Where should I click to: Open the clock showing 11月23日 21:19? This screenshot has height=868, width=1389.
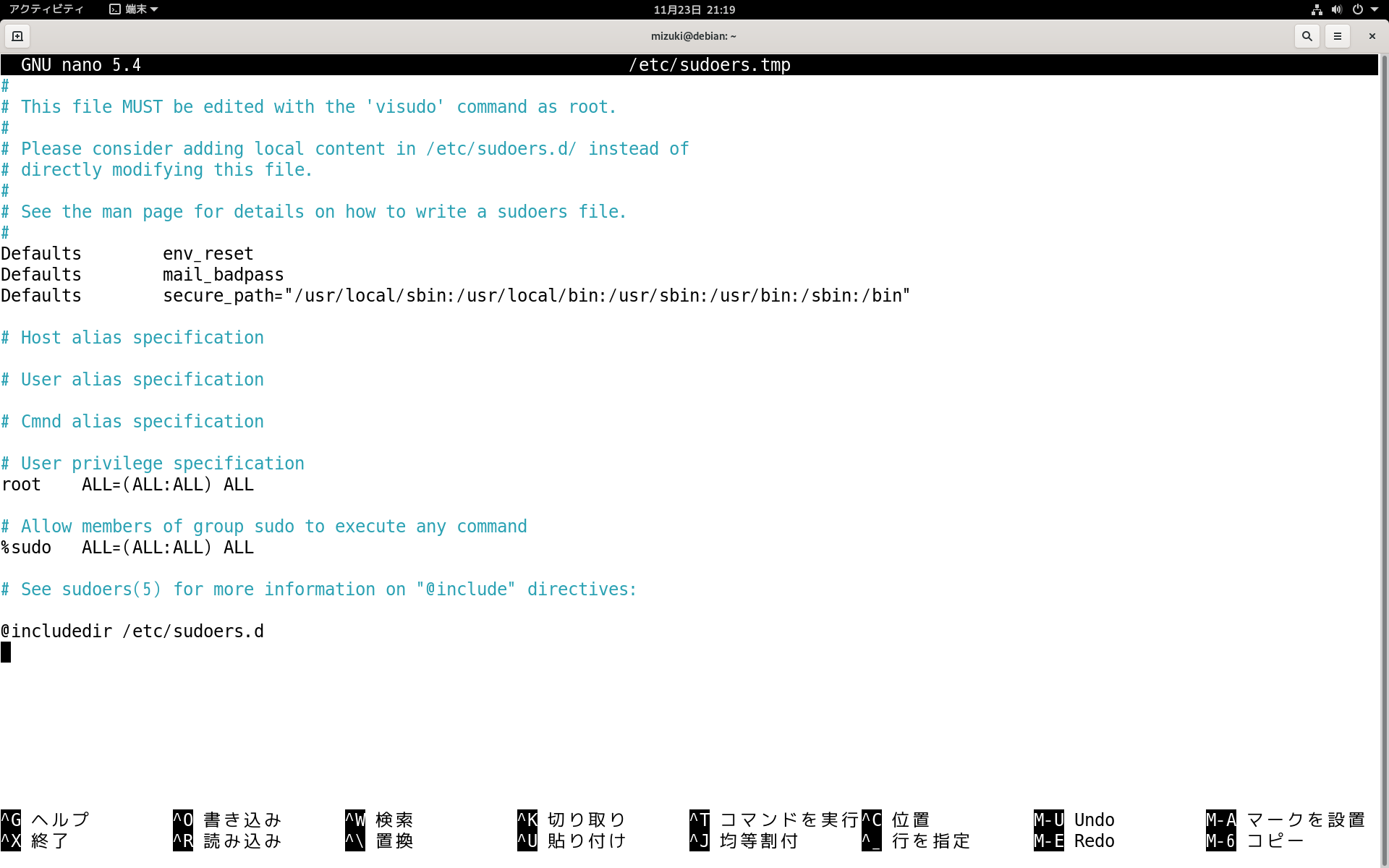pyautogui.click(x=694, y=9)
